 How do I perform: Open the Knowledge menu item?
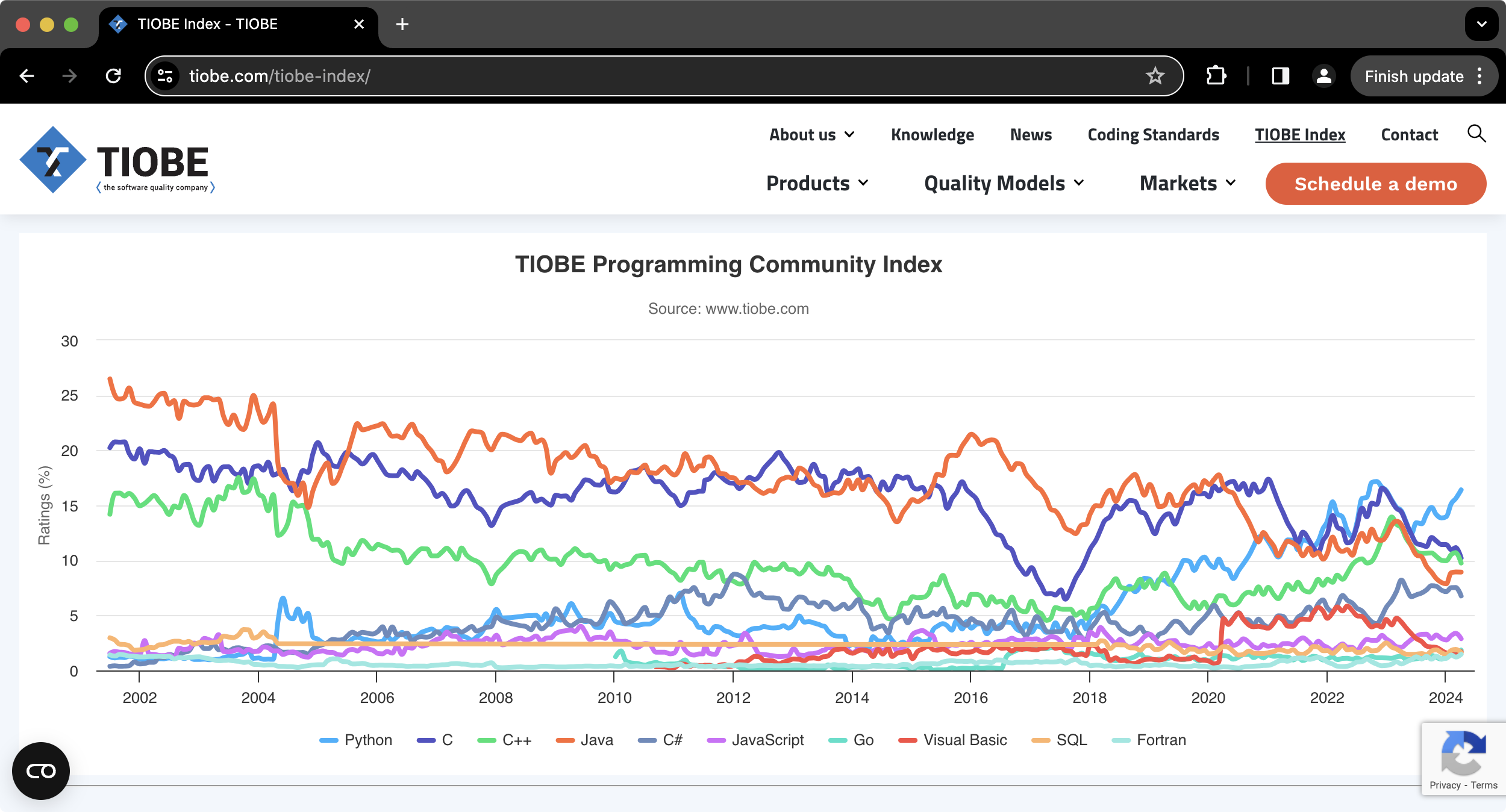click(933, 135)
